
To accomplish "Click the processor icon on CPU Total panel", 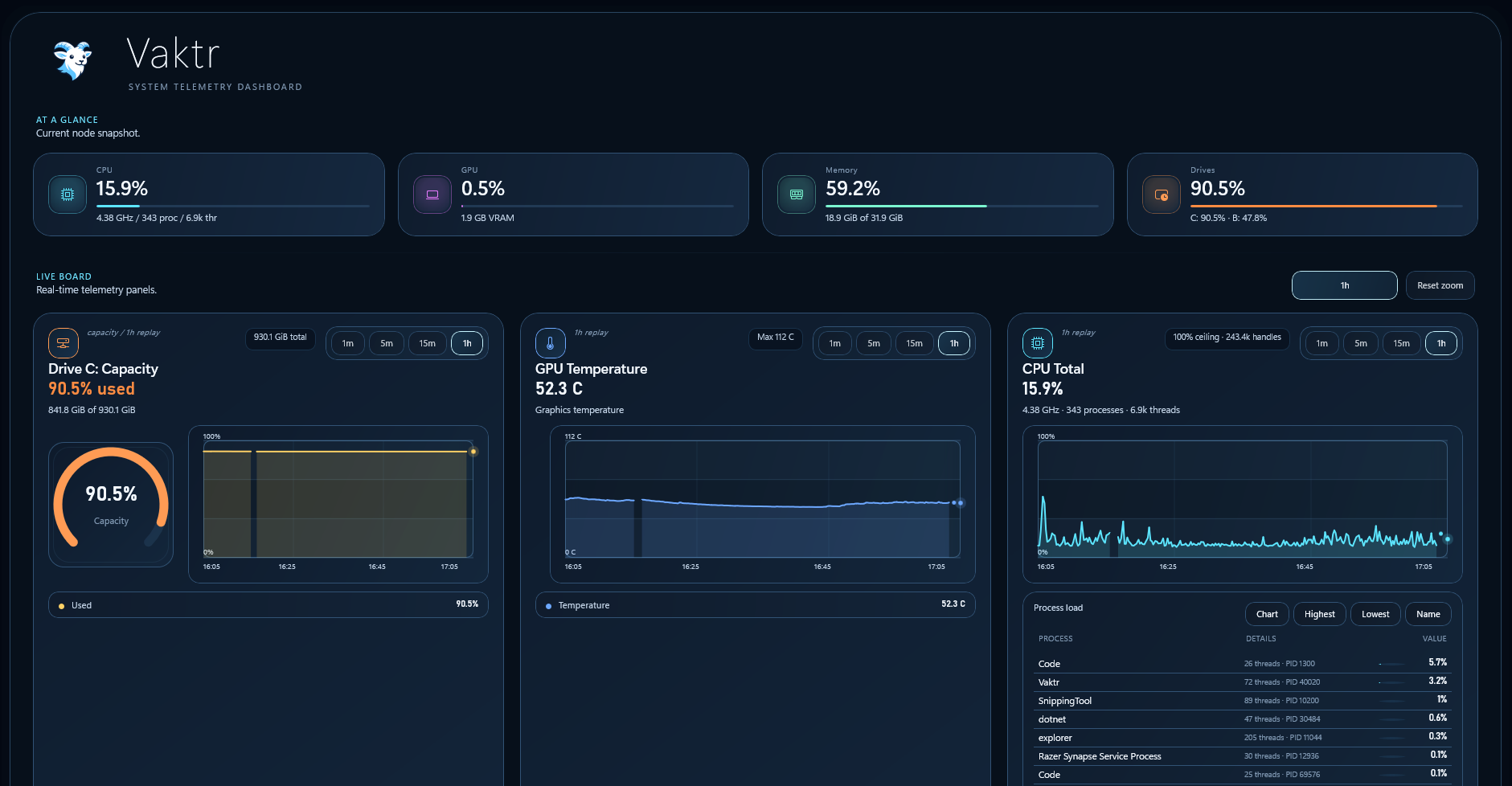I will click(x=1037, y=342).
